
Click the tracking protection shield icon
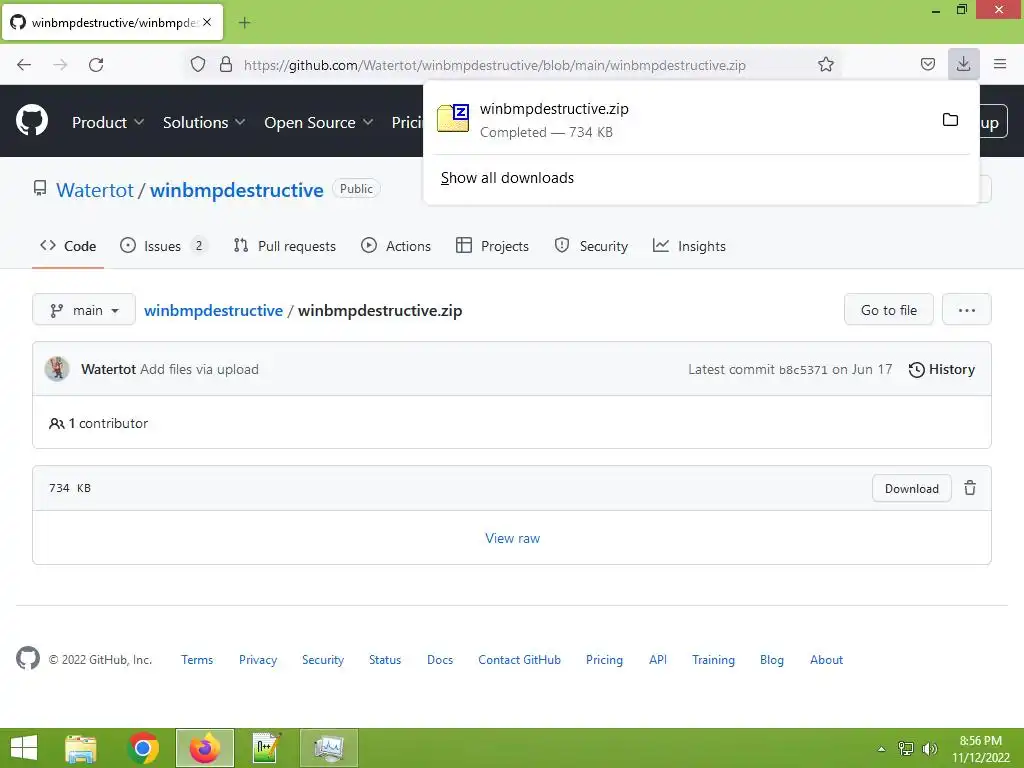pos(198,65)
